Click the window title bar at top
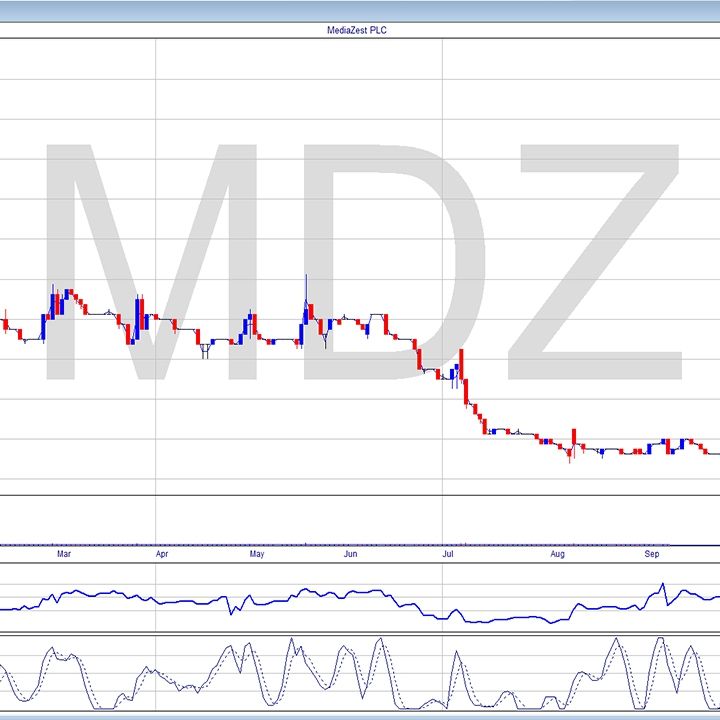The image size is (720, 720). pyautogui.click(x=360, y=10)
